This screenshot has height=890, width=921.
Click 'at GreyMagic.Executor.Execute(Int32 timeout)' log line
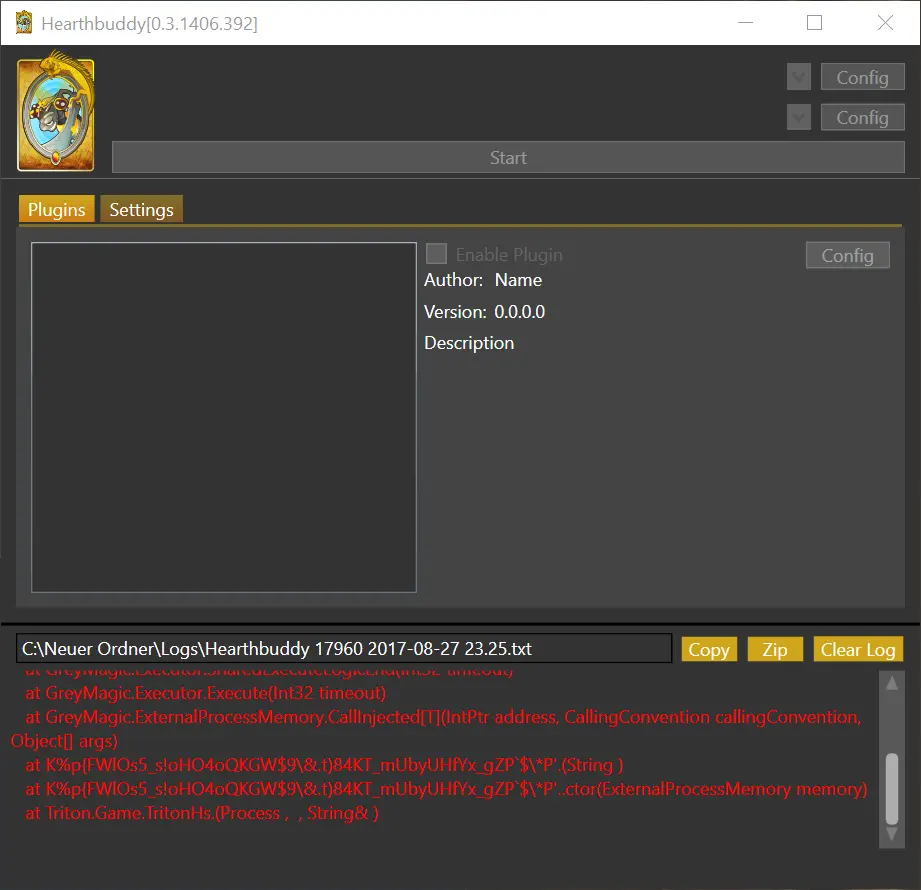[x=206, y=693]
